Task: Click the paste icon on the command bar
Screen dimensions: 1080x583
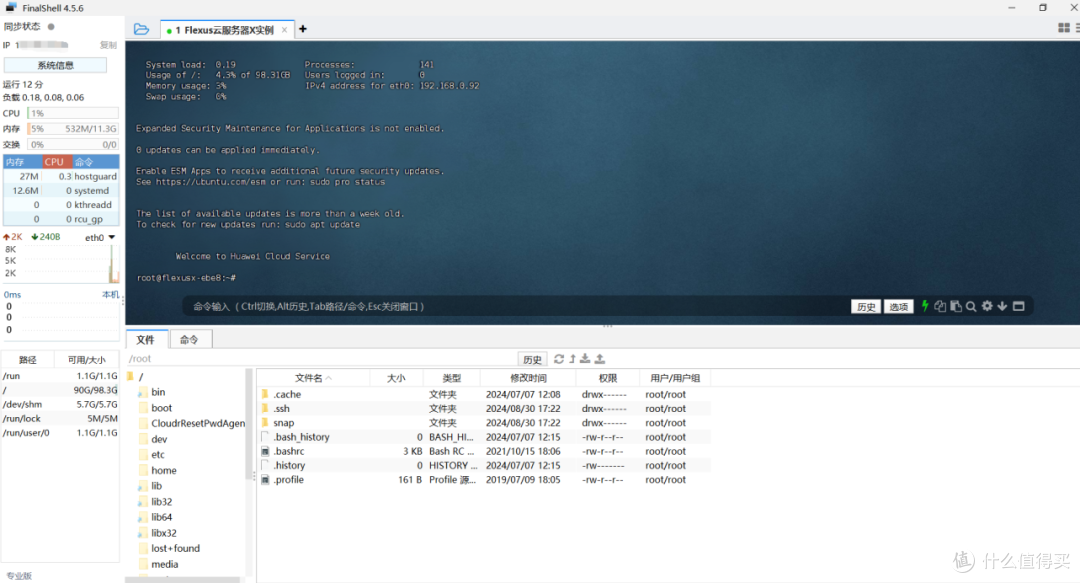Action: [x=956, y=305]
